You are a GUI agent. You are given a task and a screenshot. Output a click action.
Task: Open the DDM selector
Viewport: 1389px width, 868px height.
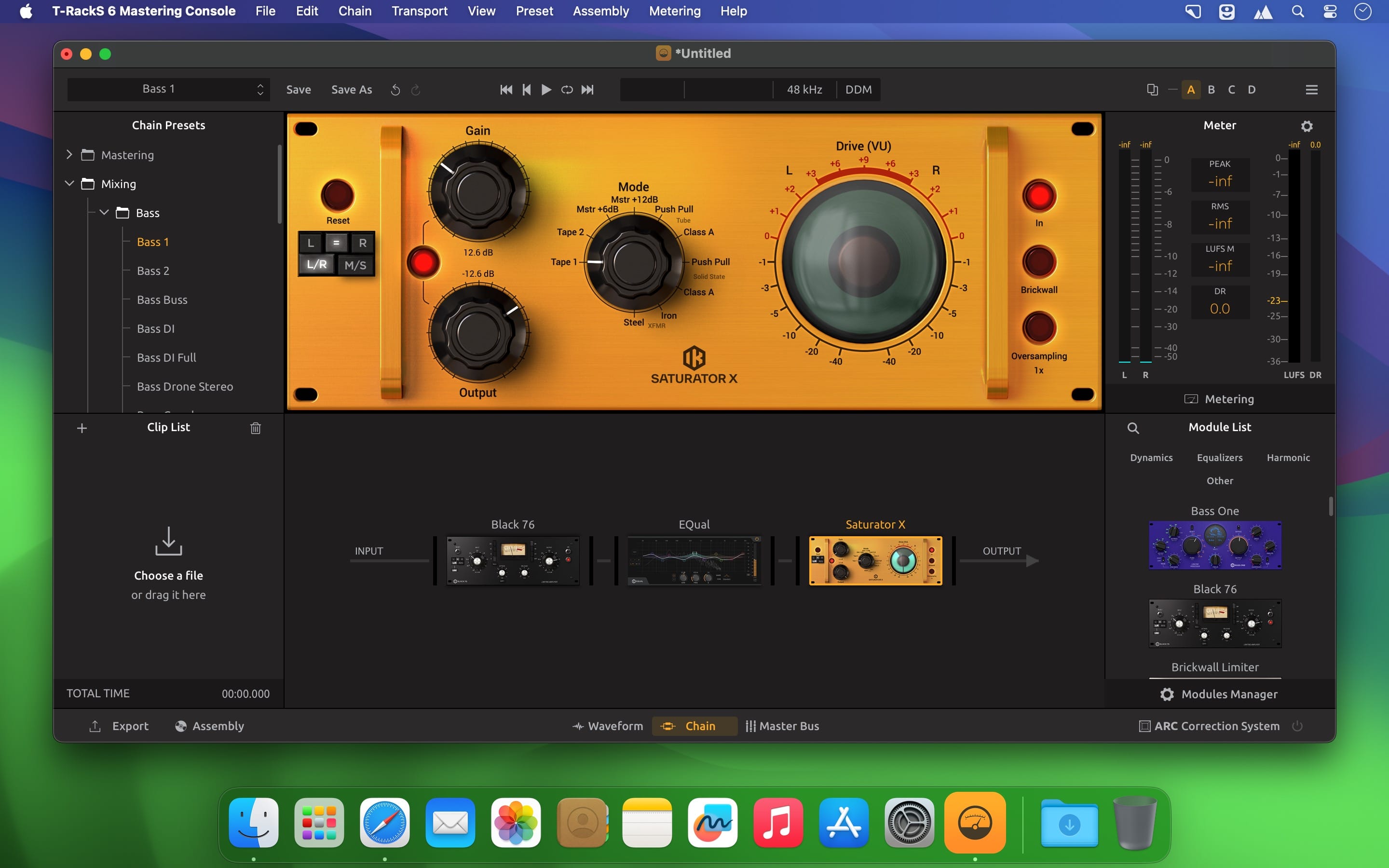point(858,90)
